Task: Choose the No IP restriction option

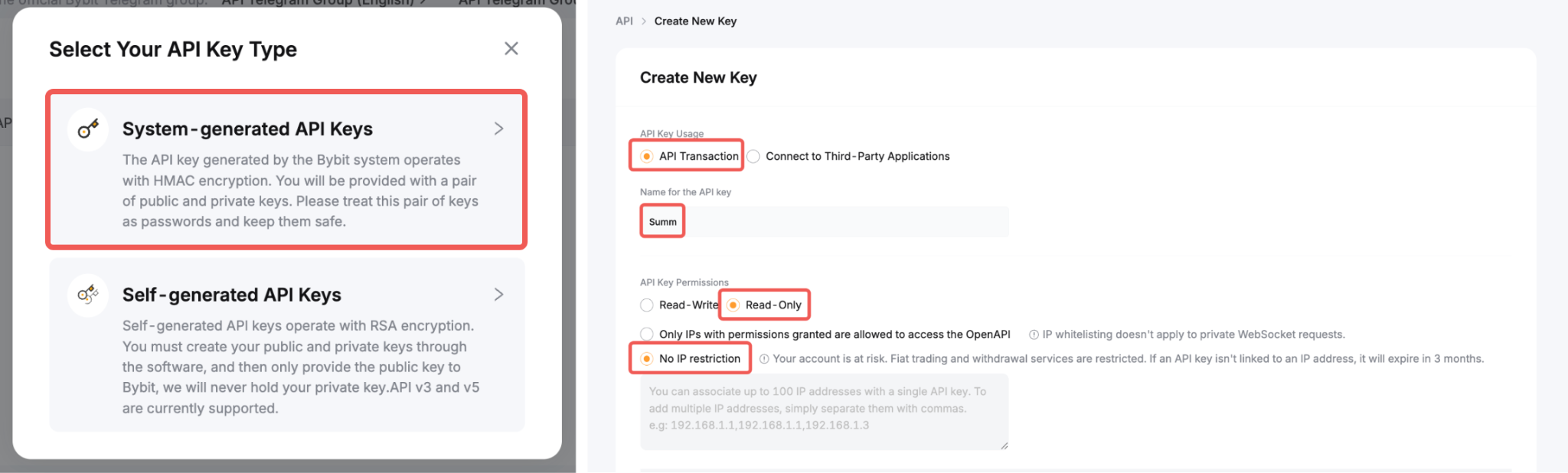Action: point(647,359)
